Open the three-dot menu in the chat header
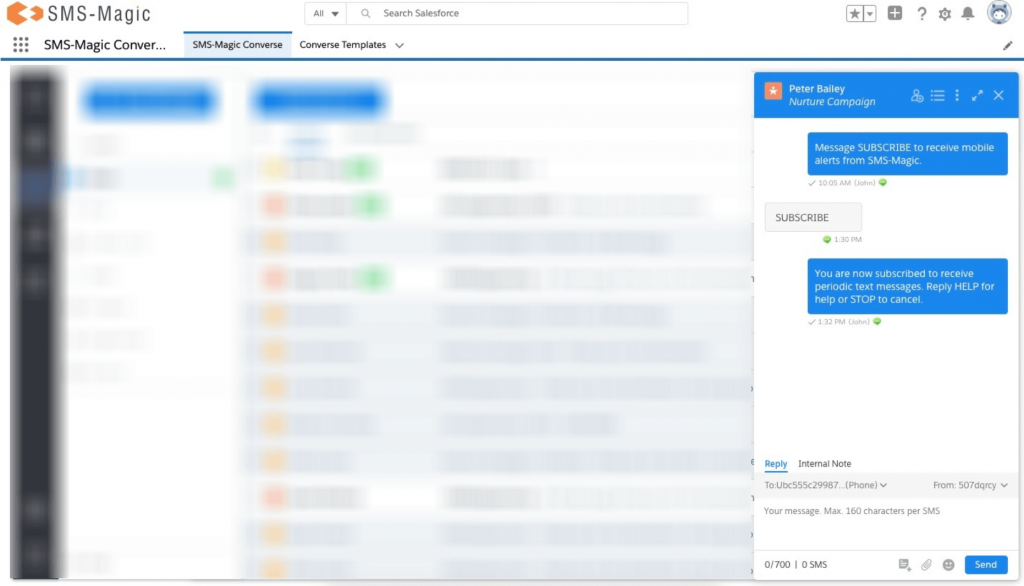This screenshot has width=1024, height=586. pos(957,95)
